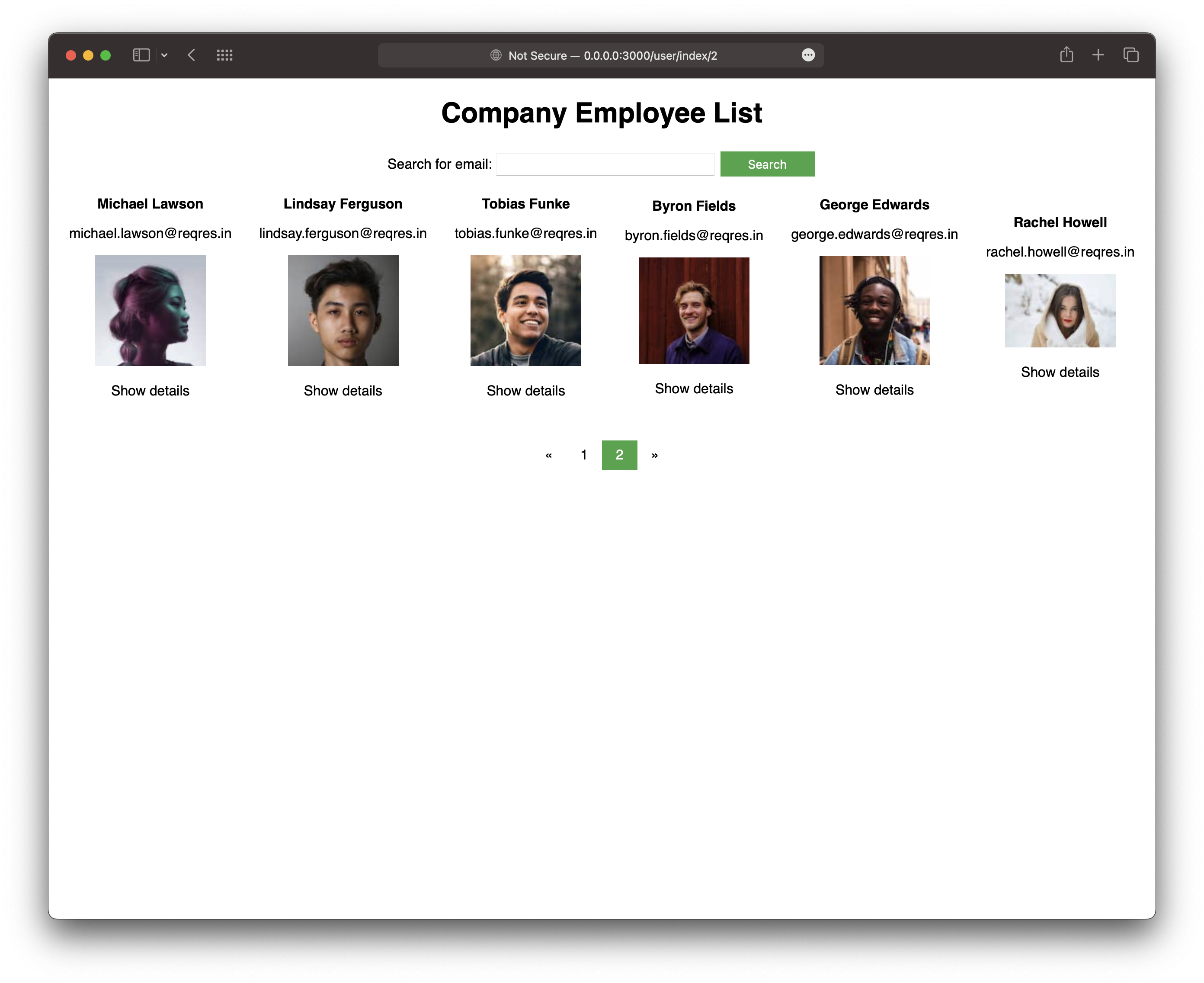This screenshot has width=1204, height=983.
Task: Go to pagination page 1
Action: click(x=583, y=455)
